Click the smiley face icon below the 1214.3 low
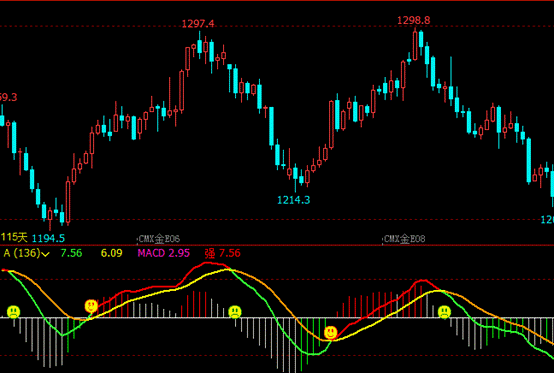554x373 pixels. (331, 333)
